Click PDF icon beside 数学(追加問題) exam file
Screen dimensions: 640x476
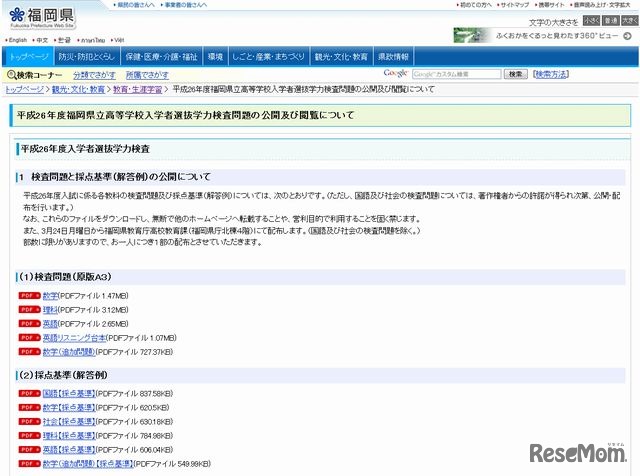29,351
